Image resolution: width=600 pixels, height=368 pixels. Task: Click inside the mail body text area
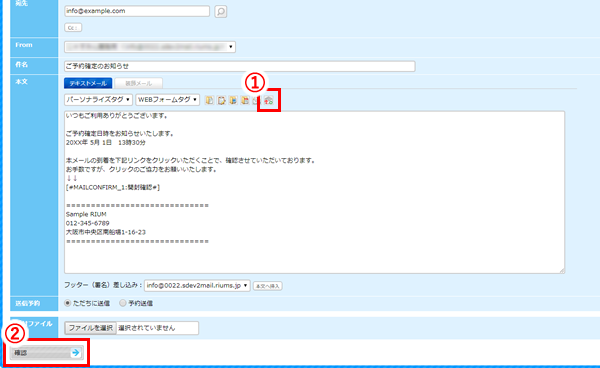pyautogui.click(x=315, y=192)
